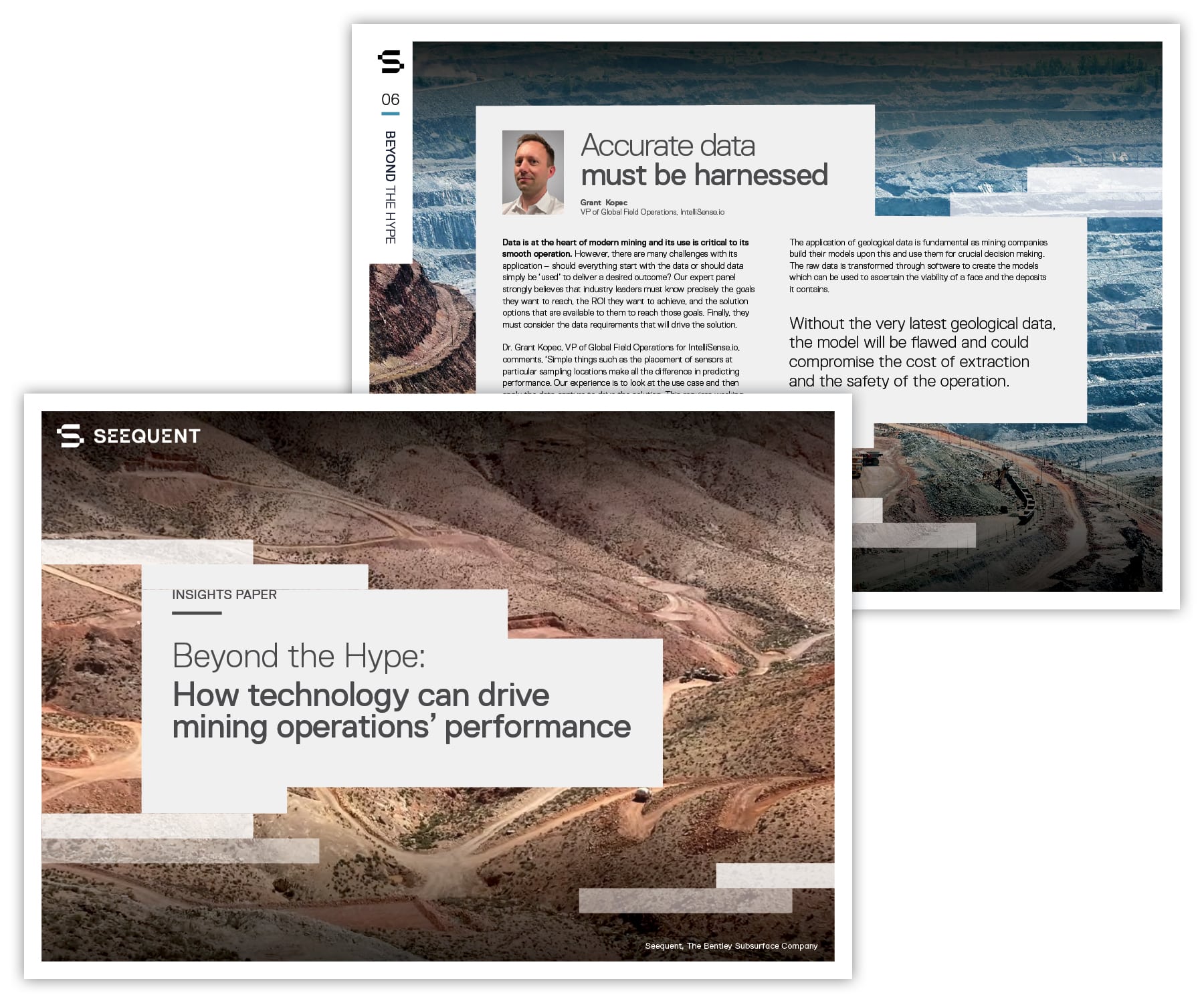
Task: Click the small S logo above page number 06
Action: click(x=391, y=62)
